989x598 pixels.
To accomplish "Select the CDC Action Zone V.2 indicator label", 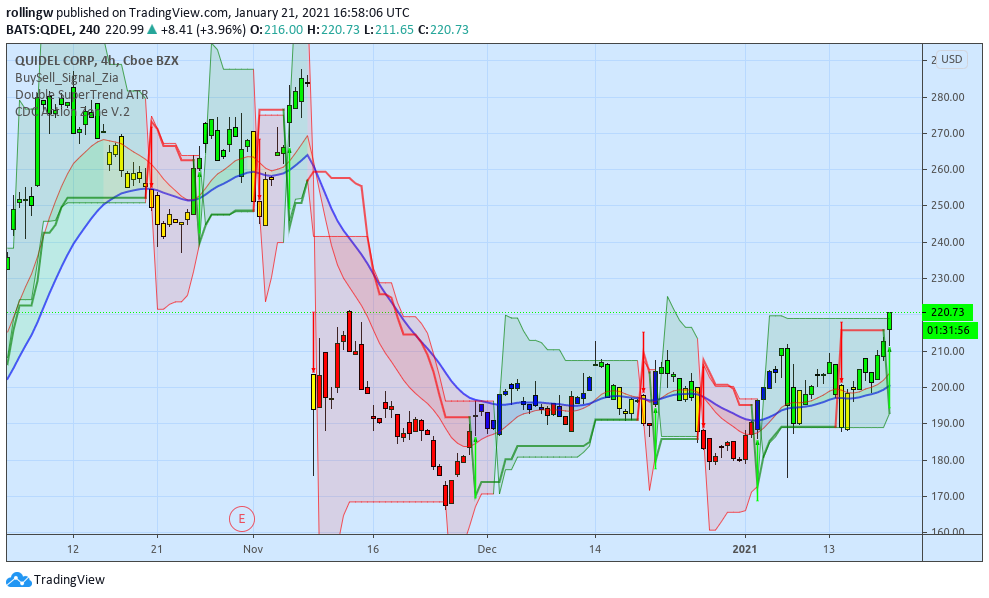I will (73, 112).
